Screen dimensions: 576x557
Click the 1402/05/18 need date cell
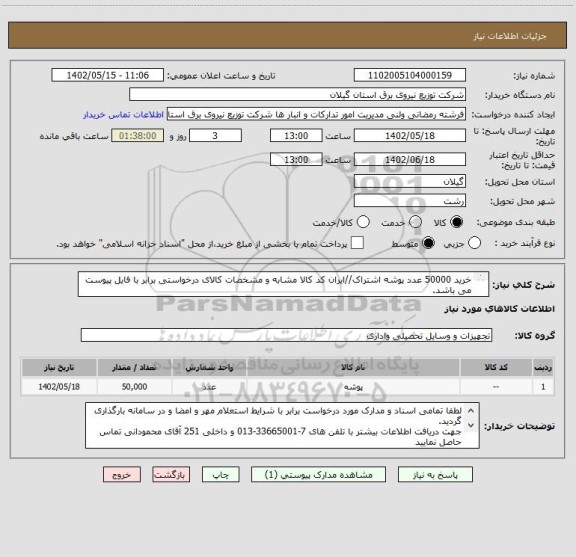click(x=59, y=387)
